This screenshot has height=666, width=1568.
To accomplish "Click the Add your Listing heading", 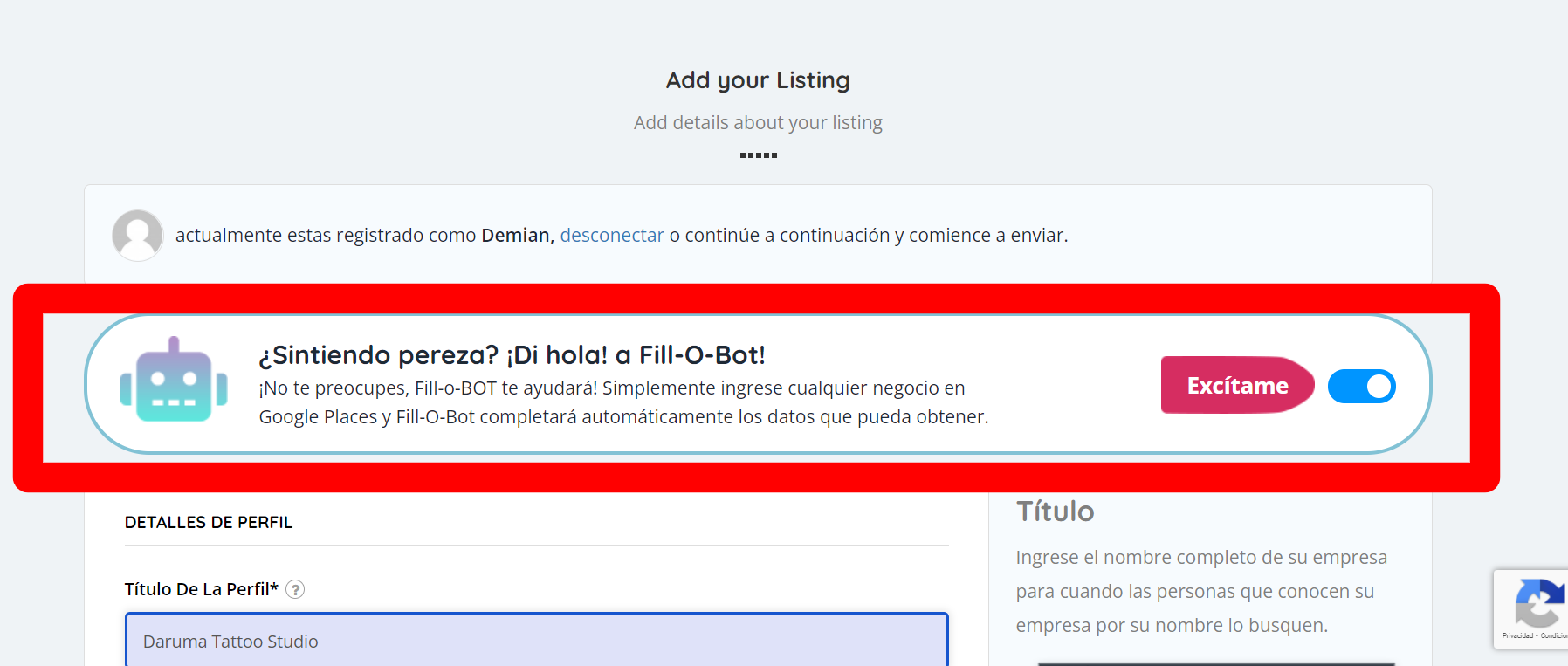I will pyautogui.click(x=758, y=80).
